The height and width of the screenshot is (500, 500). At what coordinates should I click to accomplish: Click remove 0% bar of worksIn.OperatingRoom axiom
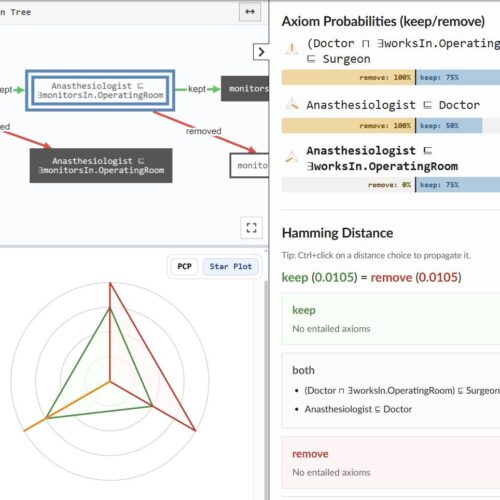point(348,185)
